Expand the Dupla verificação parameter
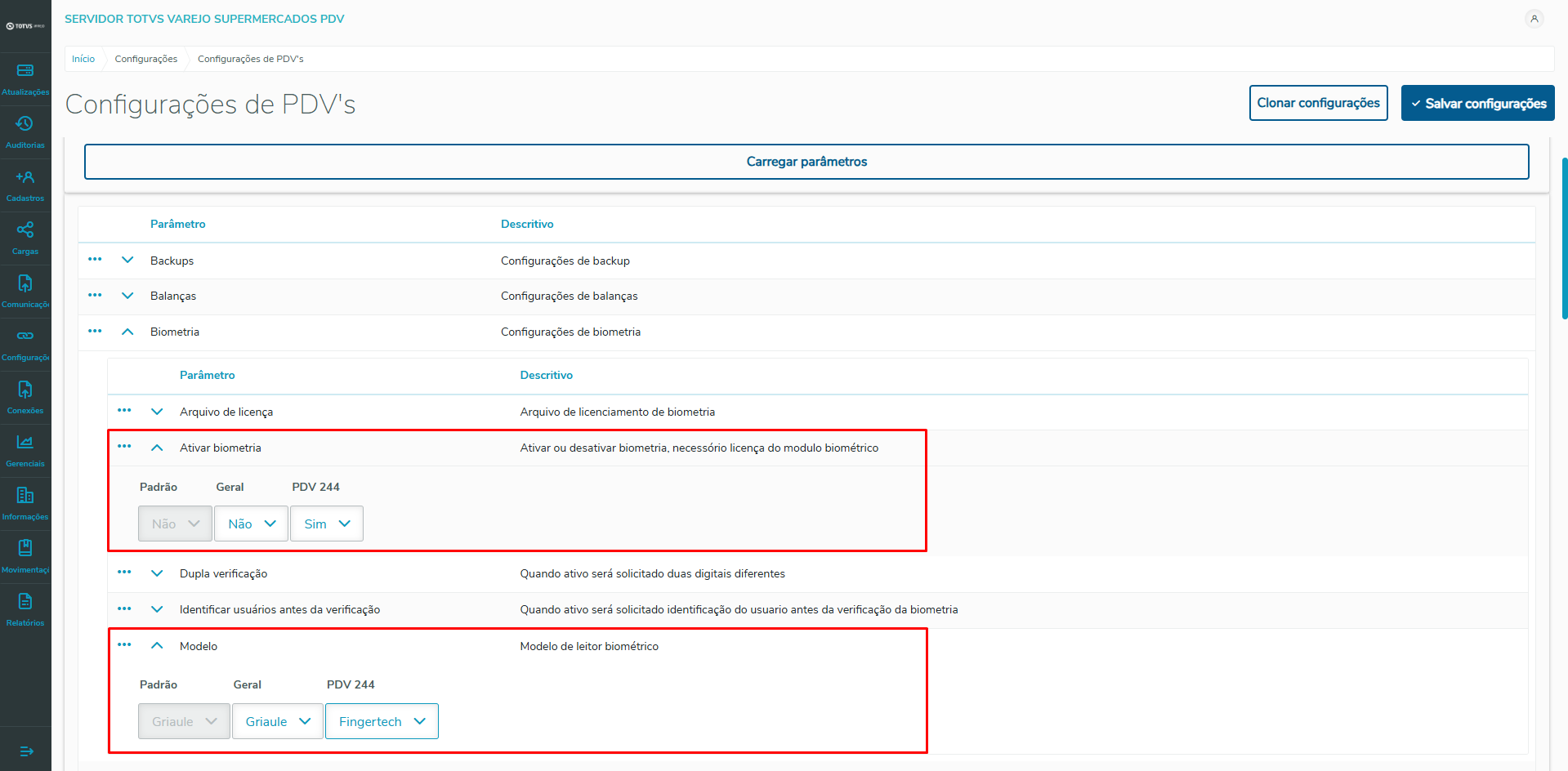This screenshot has height=771, width=1568. tap(157, 573)
